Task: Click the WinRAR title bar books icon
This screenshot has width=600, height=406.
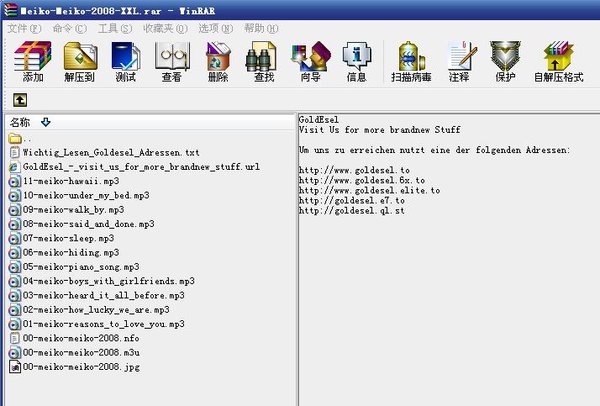Action: pyautogui.click(x=11, y=9)
